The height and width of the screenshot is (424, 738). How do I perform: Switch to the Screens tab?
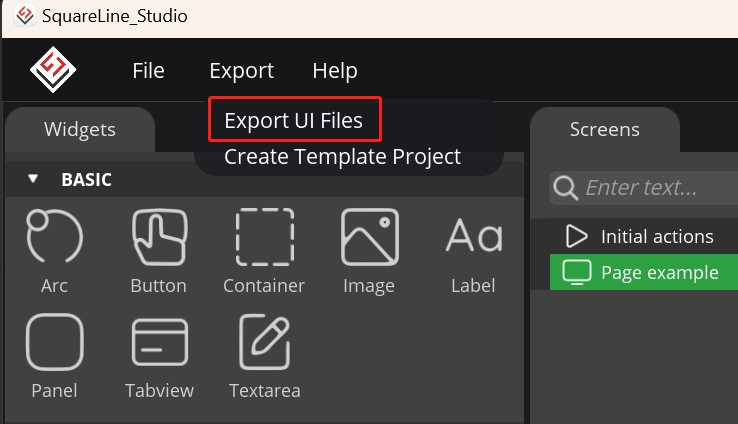(x=604, y=129)
